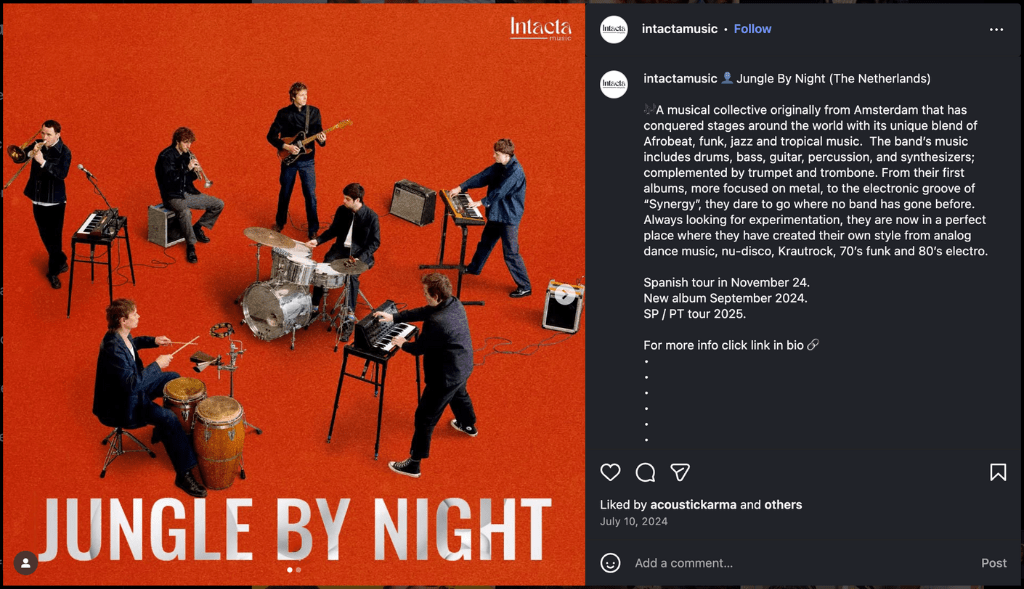Save the post with the bookmark icon
The width and height of the screenshot is (1024, 589).
coord(997,472)
